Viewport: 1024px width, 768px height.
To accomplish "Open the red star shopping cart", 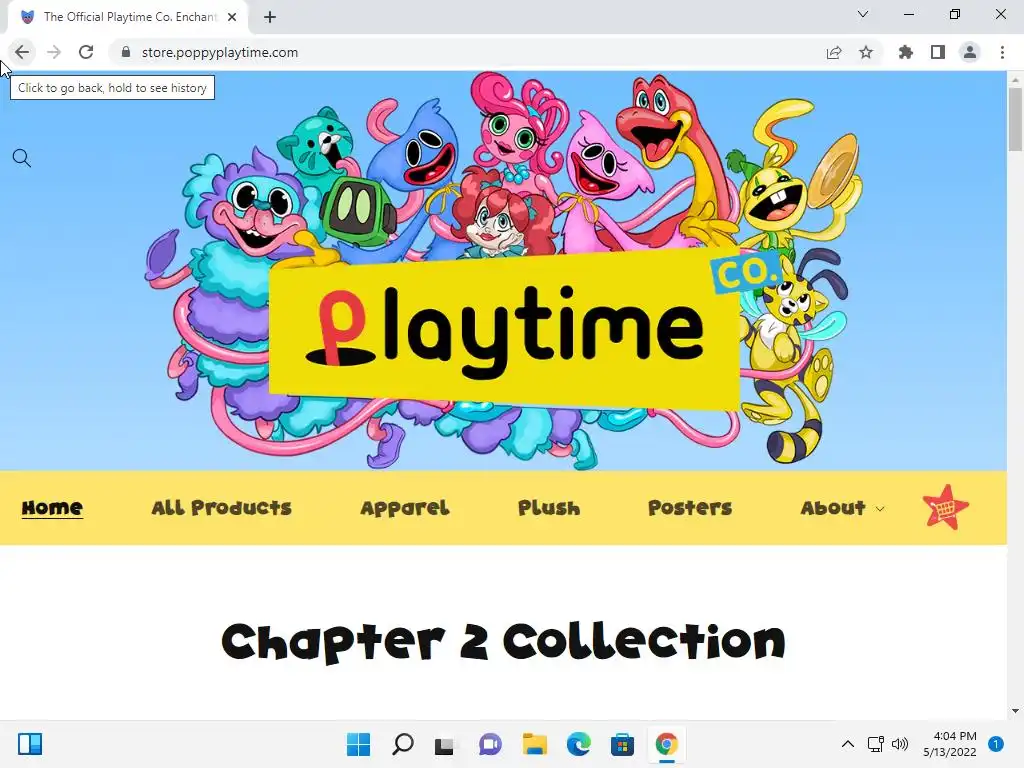I will (946, 507).
